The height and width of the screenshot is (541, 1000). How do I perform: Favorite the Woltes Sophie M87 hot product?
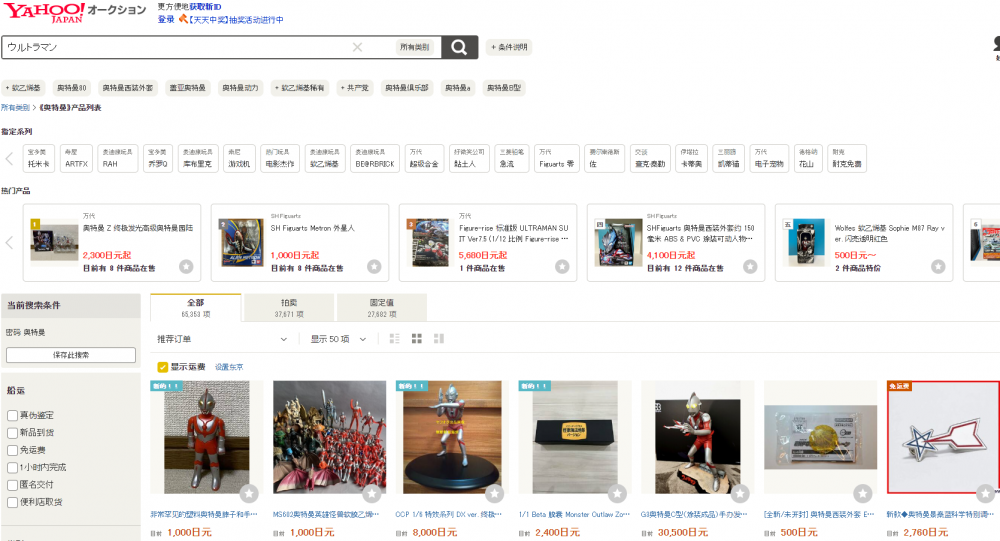(938, 267)
